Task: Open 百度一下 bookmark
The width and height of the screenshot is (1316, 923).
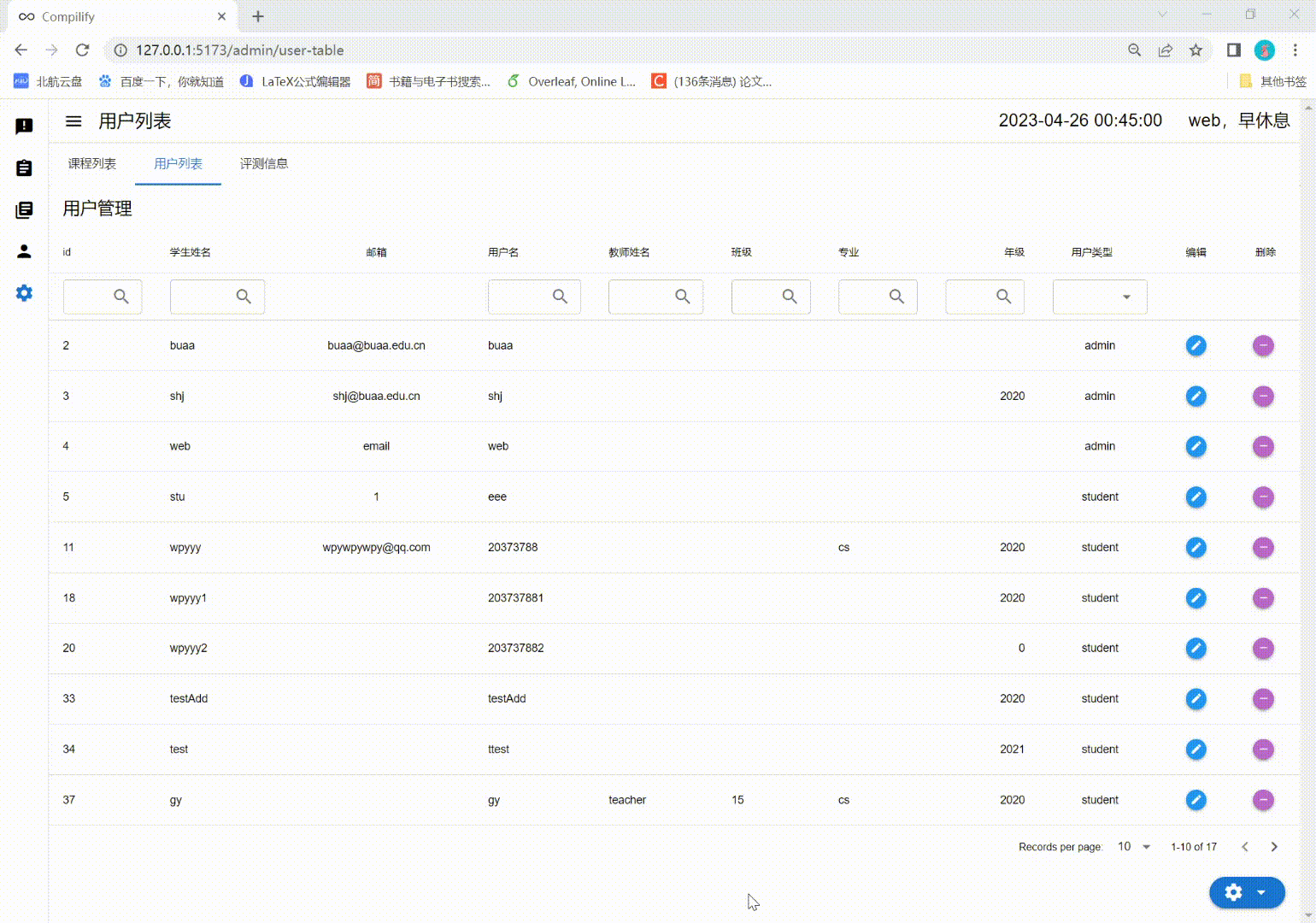Action: 161,81
